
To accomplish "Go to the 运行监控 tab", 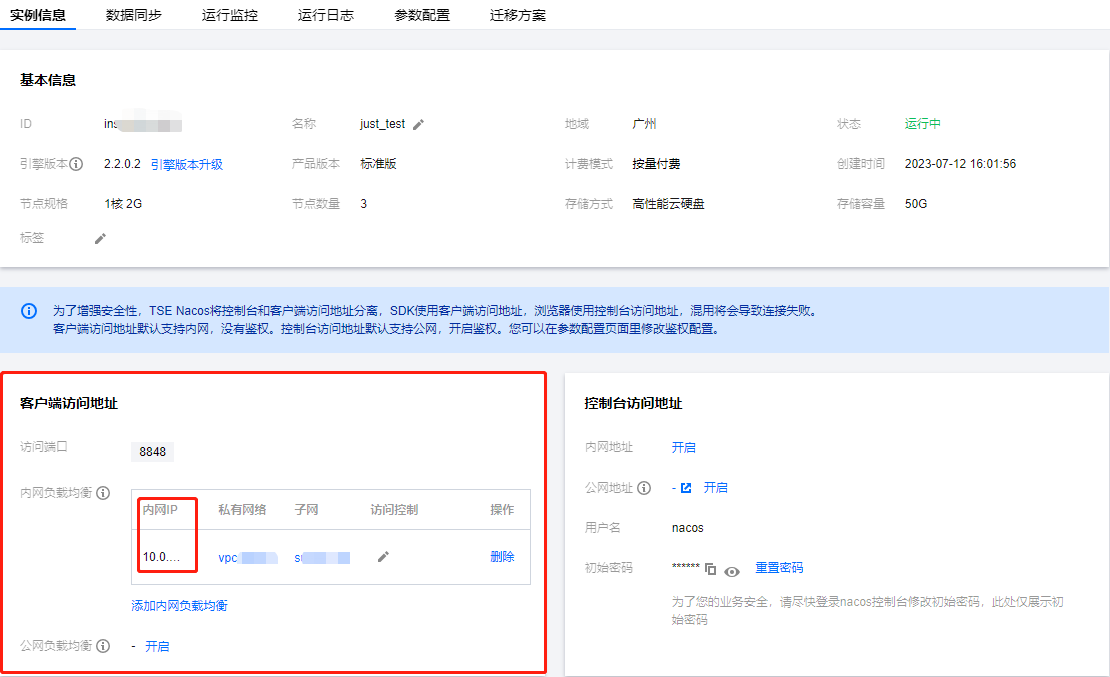I will click(229, 15).
